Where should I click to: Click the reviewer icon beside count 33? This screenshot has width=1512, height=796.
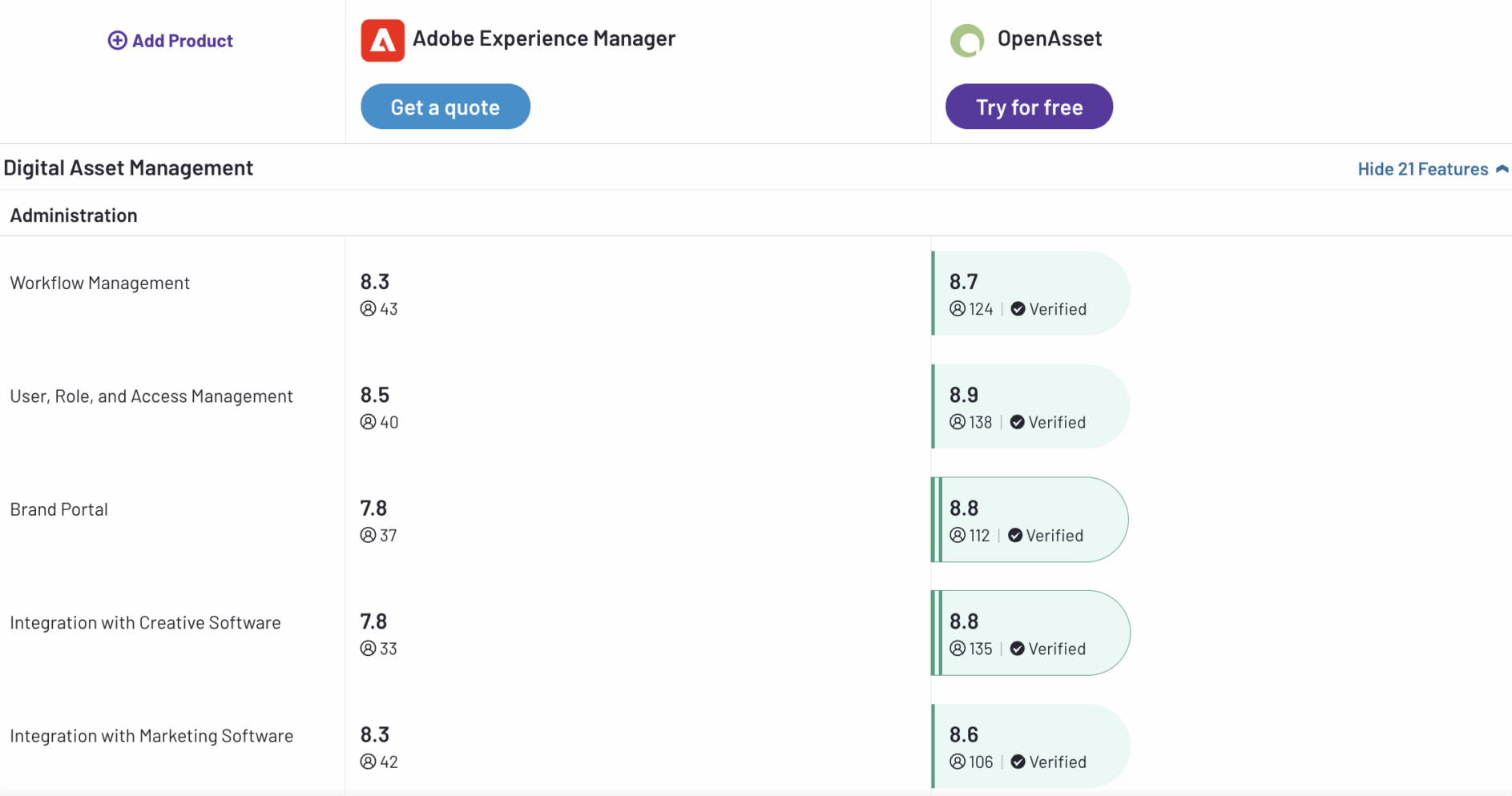click(x=368, y=649)
